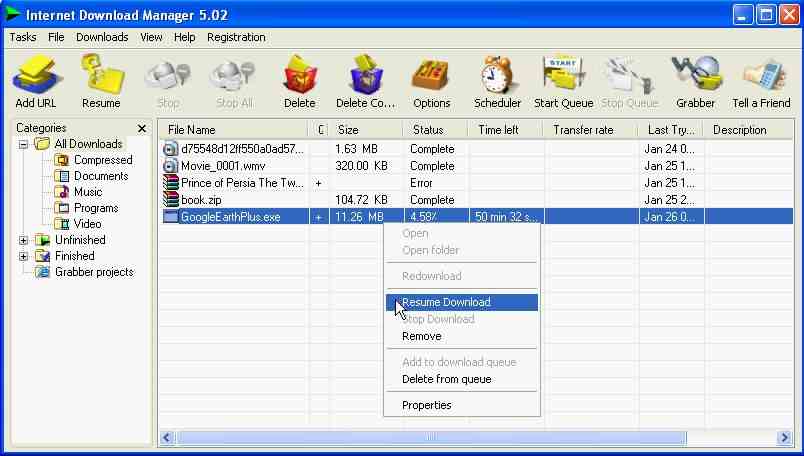Click the horizontal scrollbar thumb
Screen dimensions: 804x456
(x=430, y=438)
